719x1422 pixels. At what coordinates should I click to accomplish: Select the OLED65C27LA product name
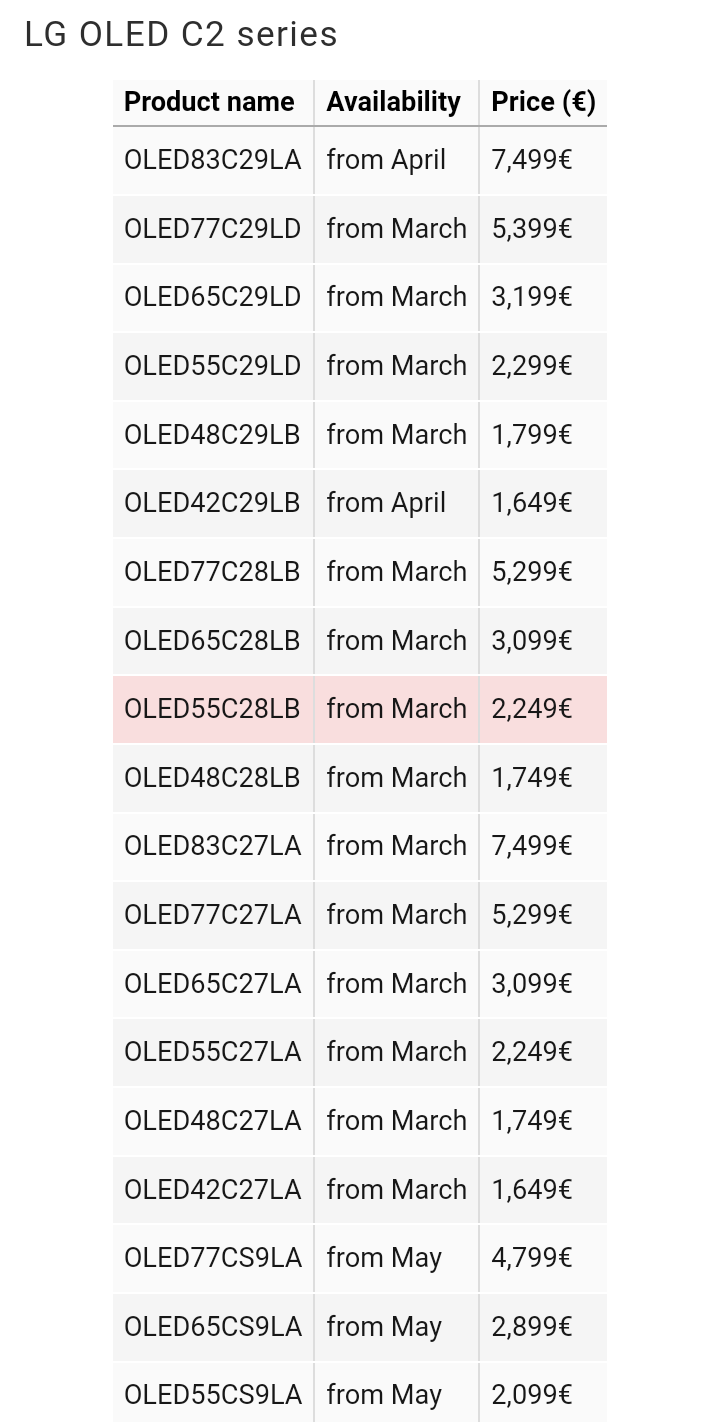coord(212,984)
